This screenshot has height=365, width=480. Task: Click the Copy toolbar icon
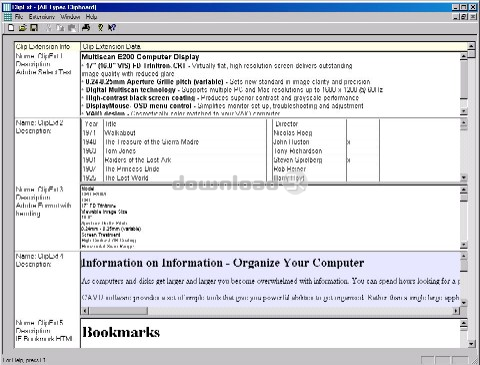60,28
